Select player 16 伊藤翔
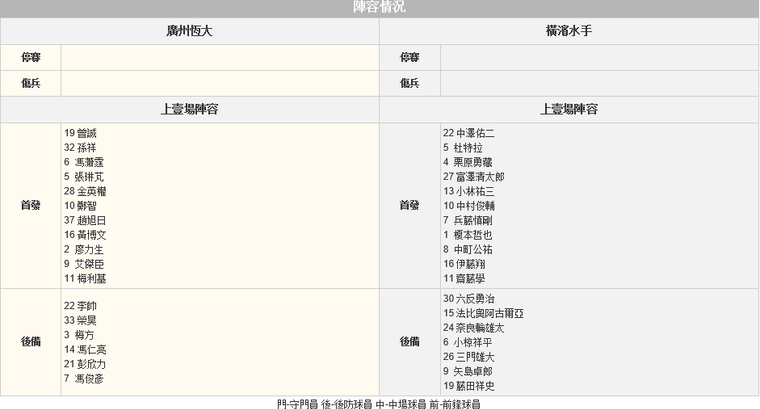The image size is (760, 409). (x=464, y=264)
